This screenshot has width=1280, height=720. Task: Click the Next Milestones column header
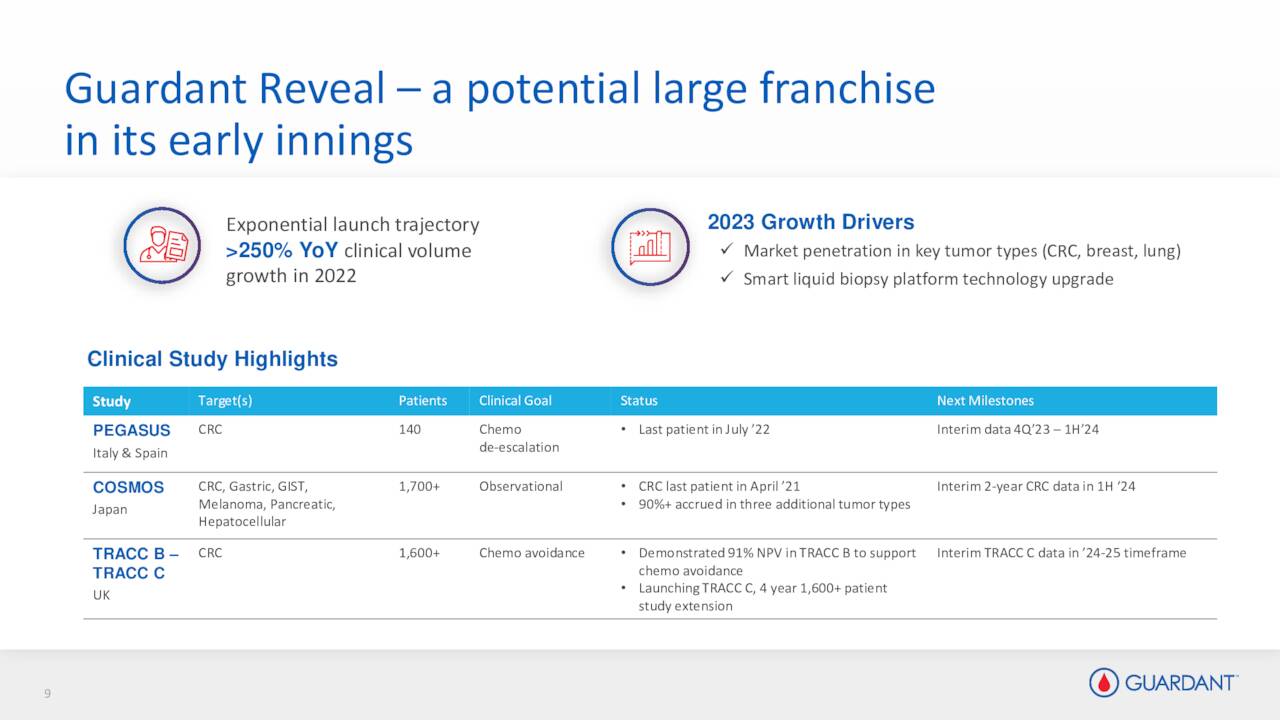tap(985, 401)
